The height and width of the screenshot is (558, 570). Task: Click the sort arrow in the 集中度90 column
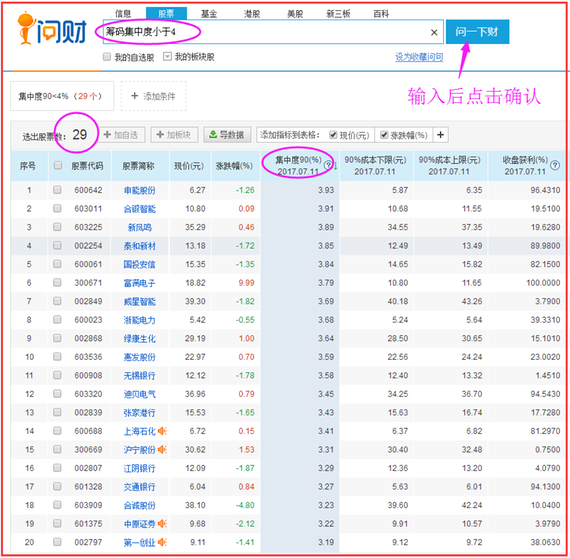[x=336, y=166]
